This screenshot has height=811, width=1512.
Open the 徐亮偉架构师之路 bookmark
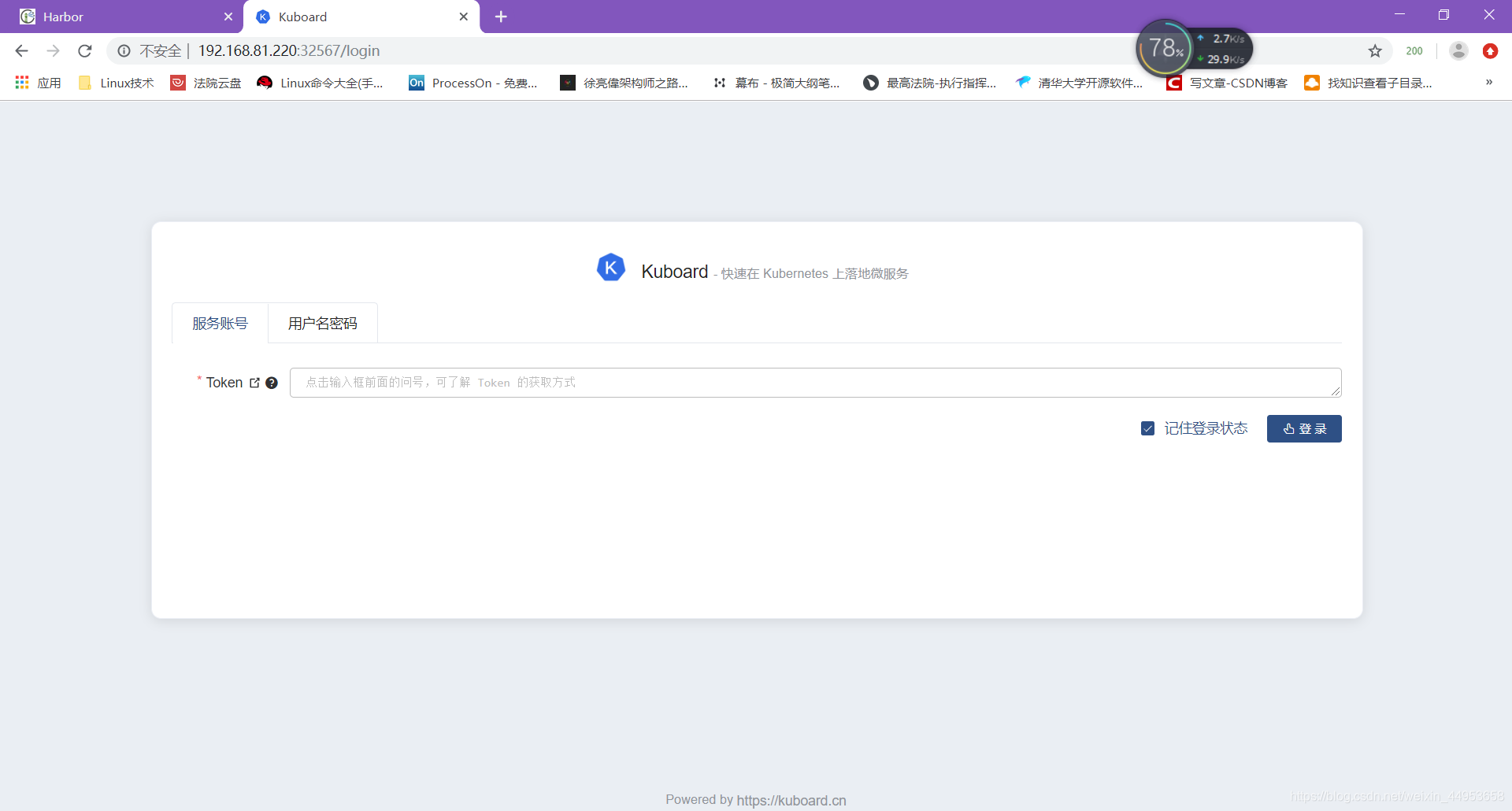click(x=624, y=83)
